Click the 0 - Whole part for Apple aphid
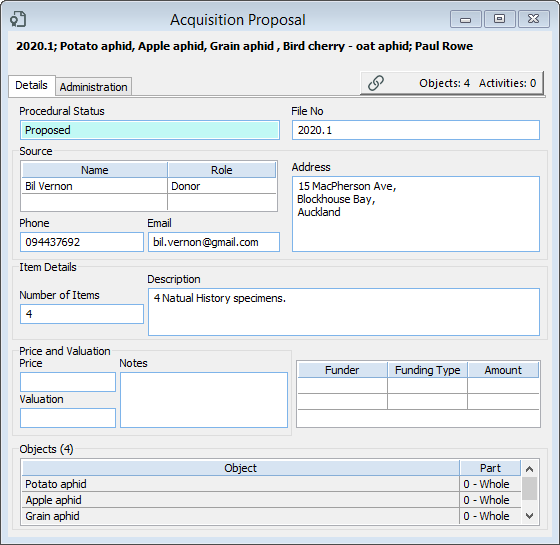The width and height of the screenshot is (560, 545). tap(490, 500)
